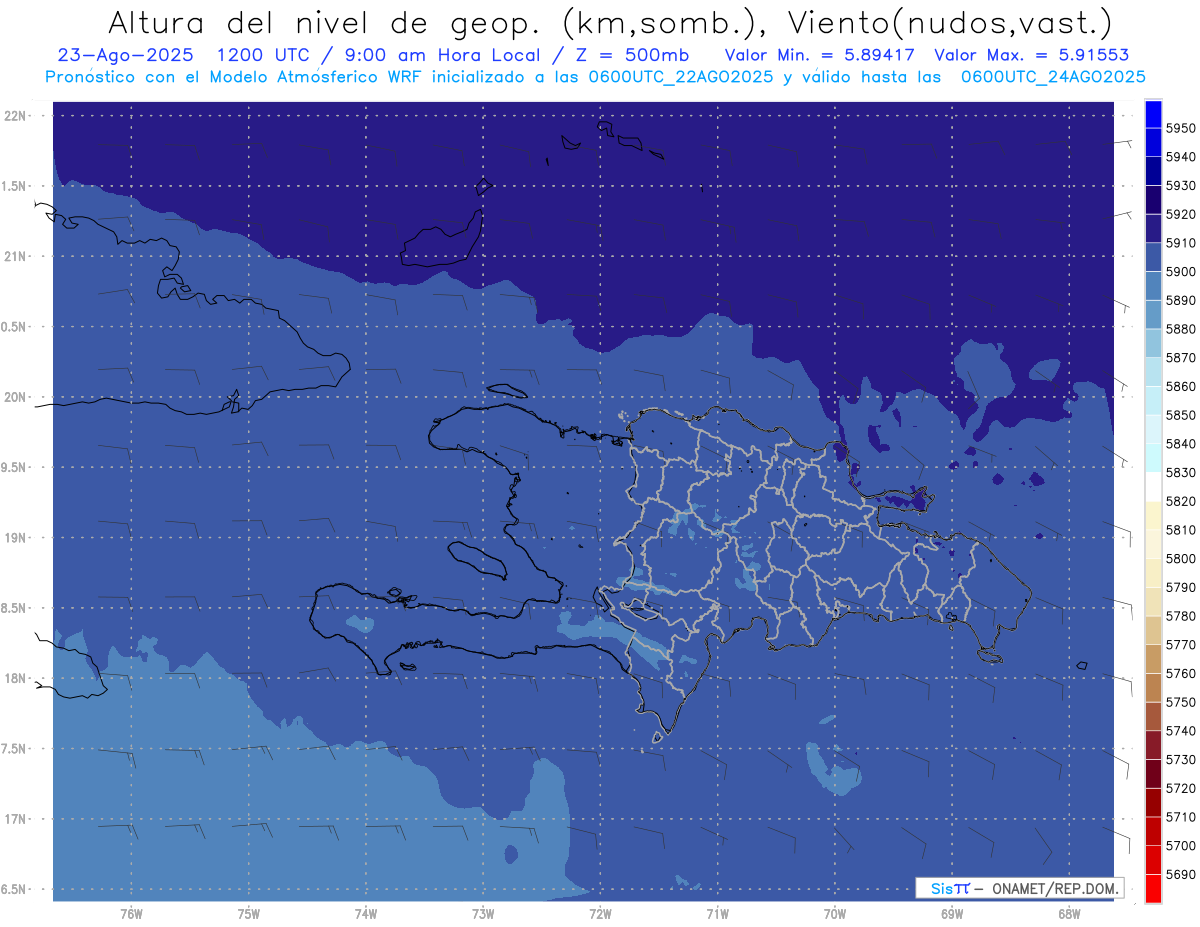Click the 'Valor Max. = 5.91553' text
1200x927 pixels.
click(1032, 55)
